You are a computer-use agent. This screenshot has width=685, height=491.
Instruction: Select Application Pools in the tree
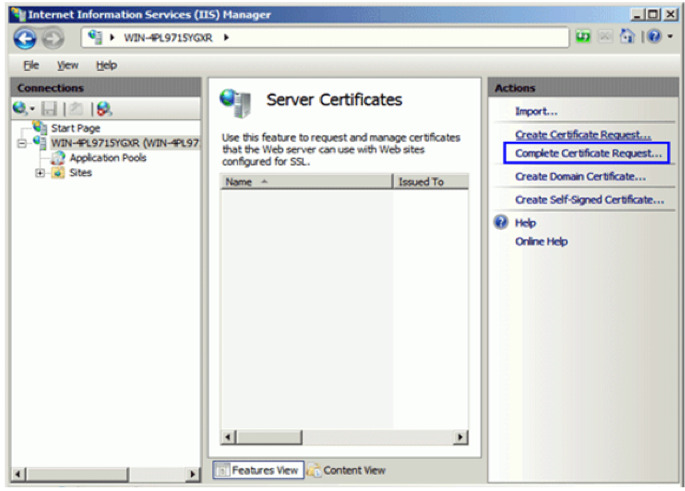(x=108, y=158)
